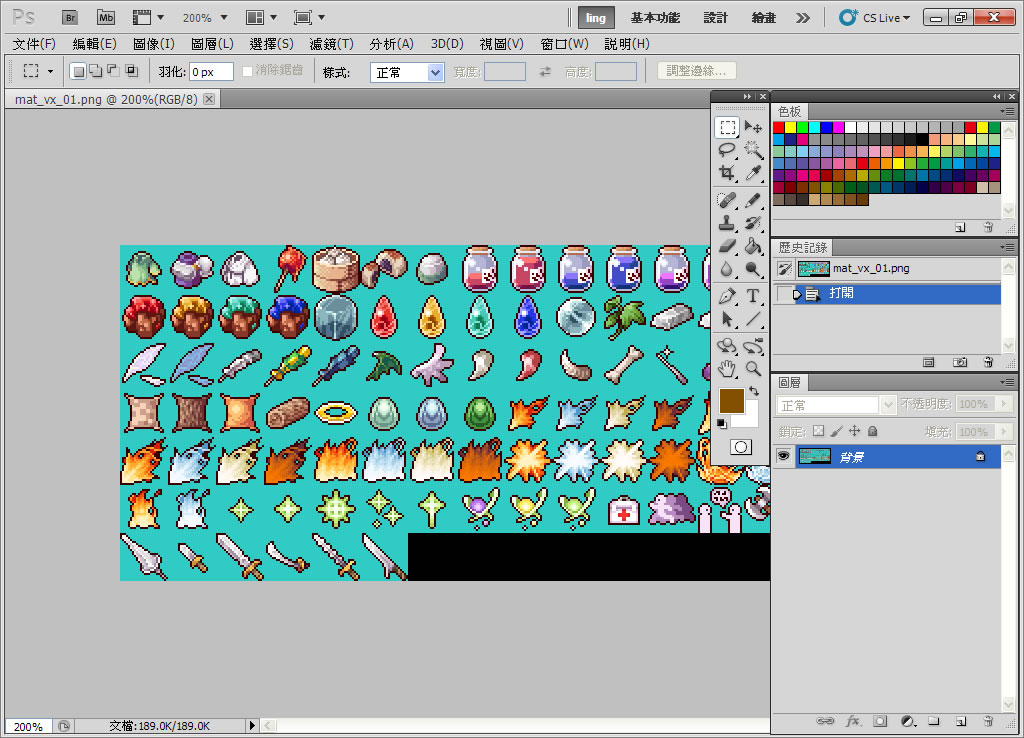The image size is (1024, 738).
Task: Open Mini Bridge from the top bar
Action: click(x=106, y=18)
